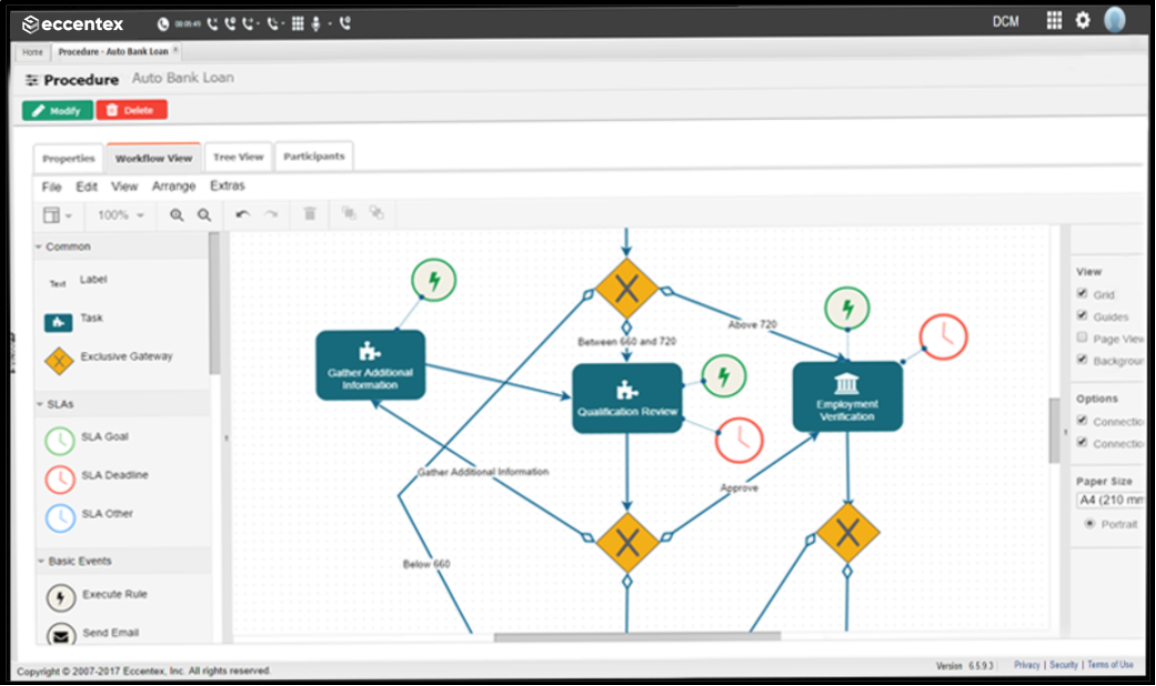
Task: Click rule event above Gather Additional Information
Action: click(x=434, y=280)
